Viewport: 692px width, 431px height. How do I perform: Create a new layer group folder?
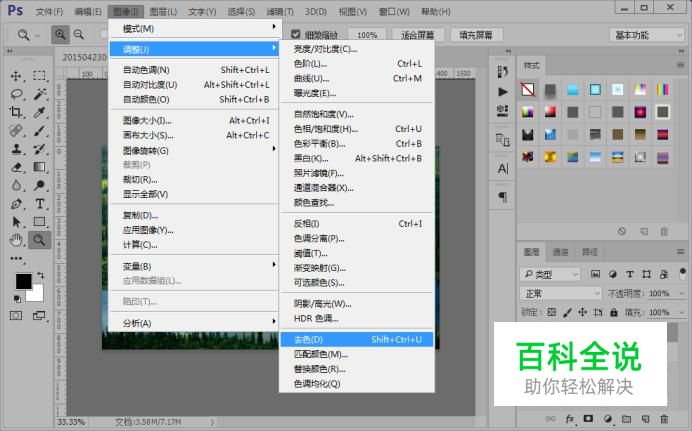coord(626,419)
